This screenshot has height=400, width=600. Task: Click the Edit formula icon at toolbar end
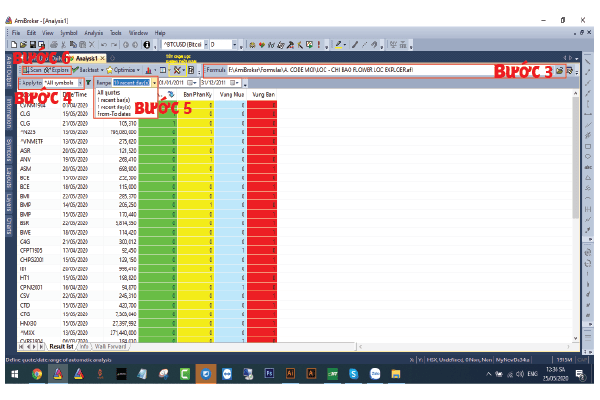(x=570, y=70)
